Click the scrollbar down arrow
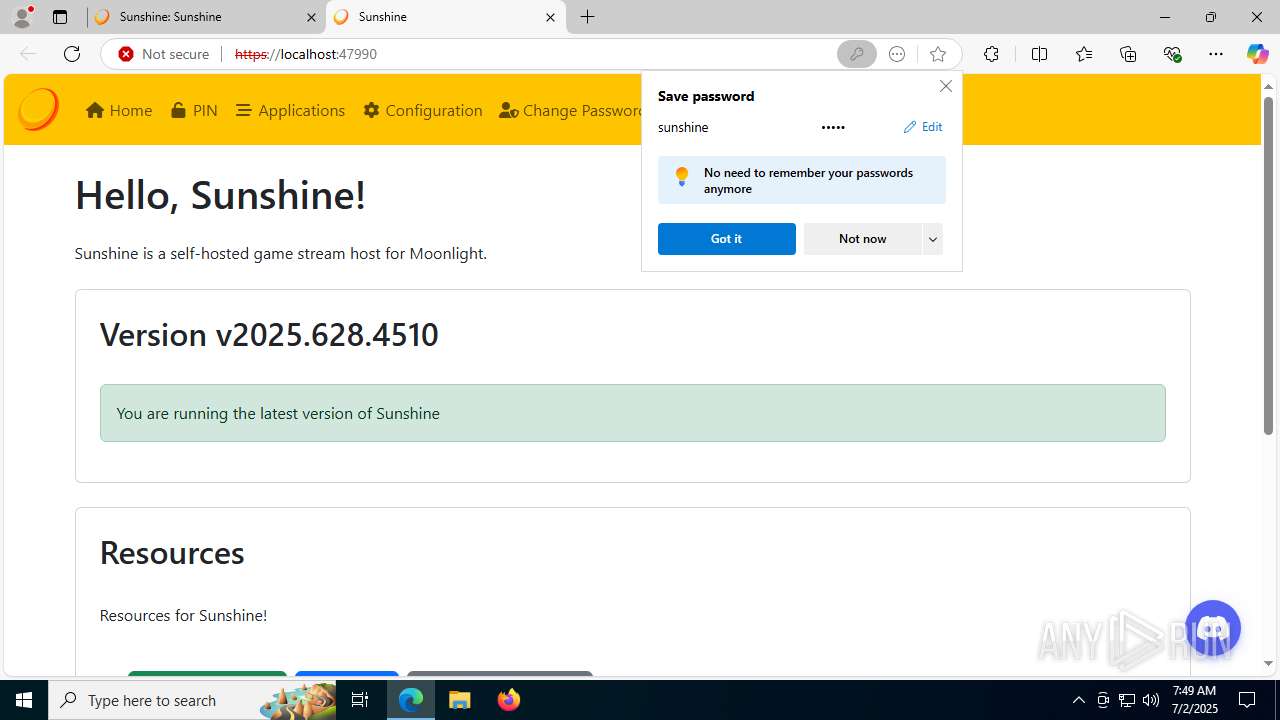The width and height of the screenshot is (1280, 720). (1268, 663)
